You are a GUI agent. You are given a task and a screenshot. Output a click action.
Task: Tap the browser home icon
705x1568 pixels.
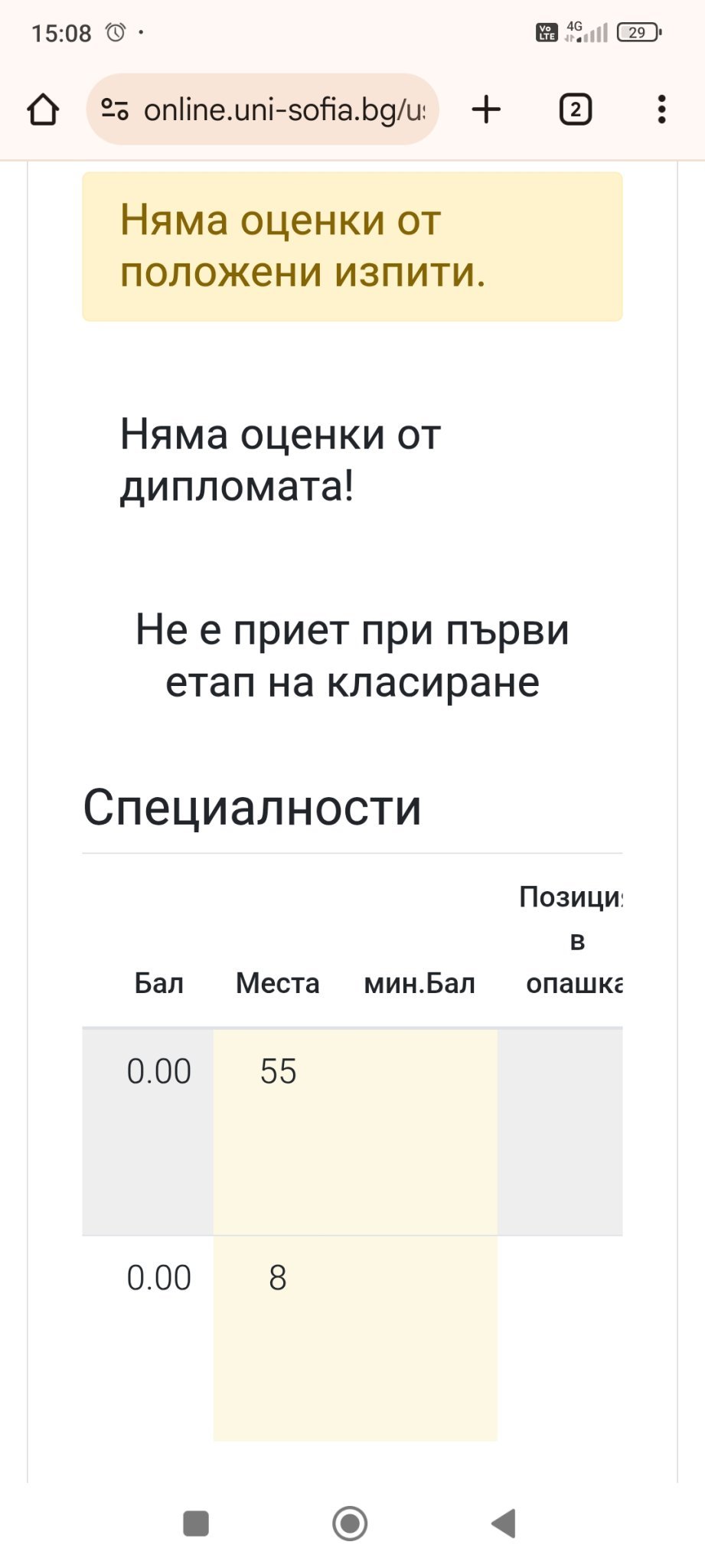pos(43,109)
